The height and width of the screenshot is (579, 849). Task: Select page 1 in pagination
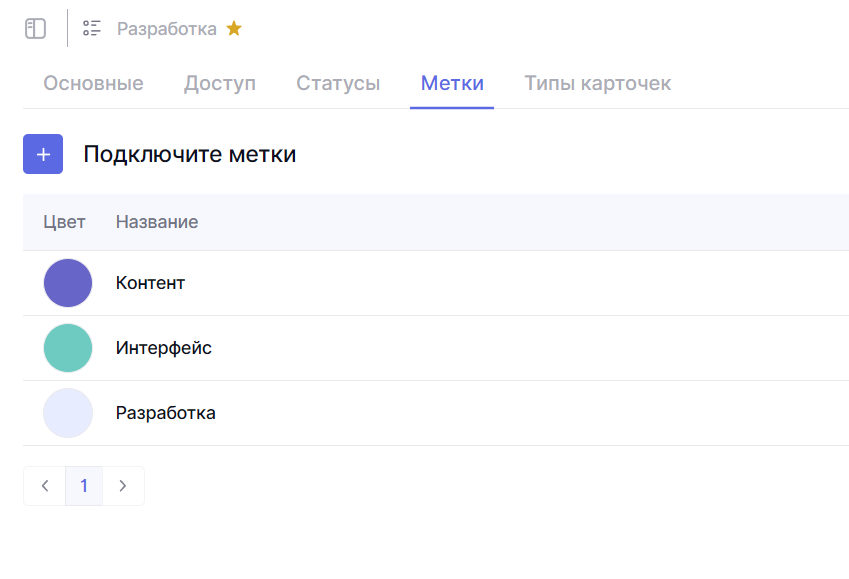[x=84, y=486]
